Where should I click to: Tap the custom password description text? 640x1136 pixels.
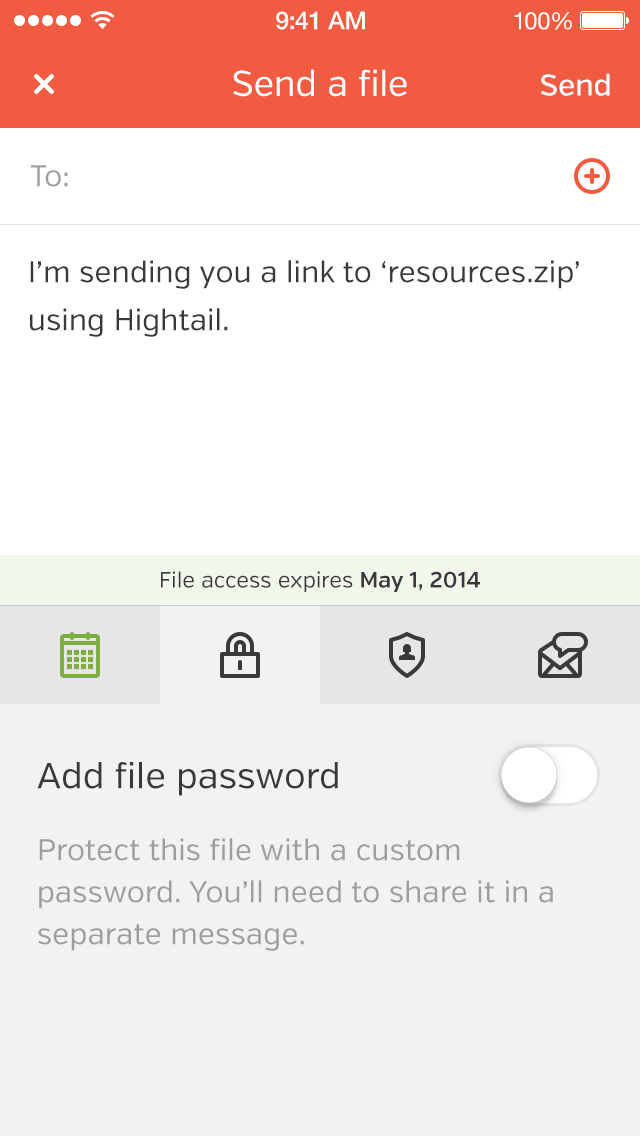(296, 892)
